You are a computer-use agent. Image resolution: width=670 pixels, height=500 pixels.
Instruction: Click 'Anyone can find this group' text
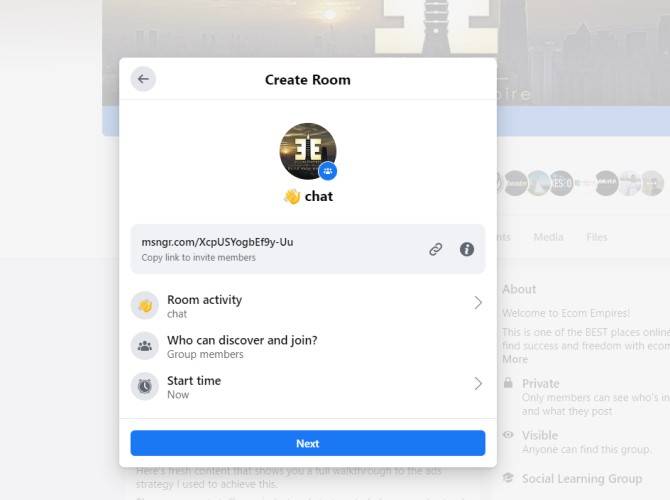click(586, 450)
